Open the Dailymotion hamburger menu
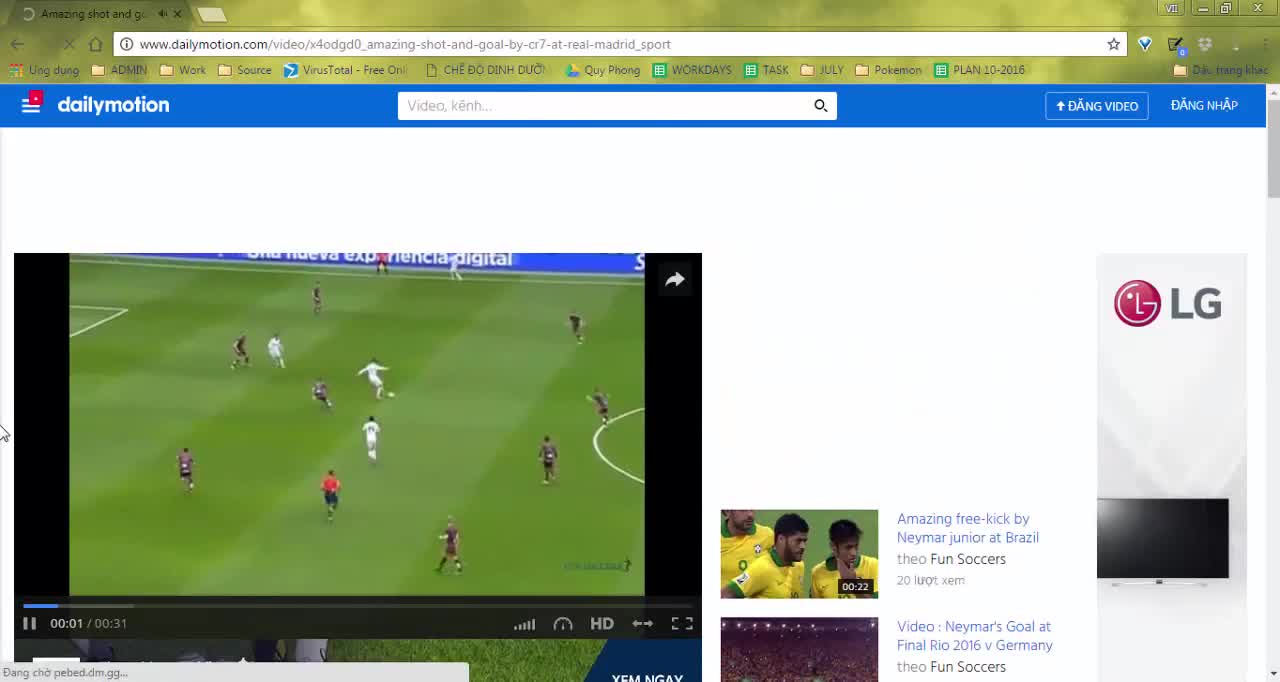This screenshot has width=1280, height=682. click(x=32, y=102)
